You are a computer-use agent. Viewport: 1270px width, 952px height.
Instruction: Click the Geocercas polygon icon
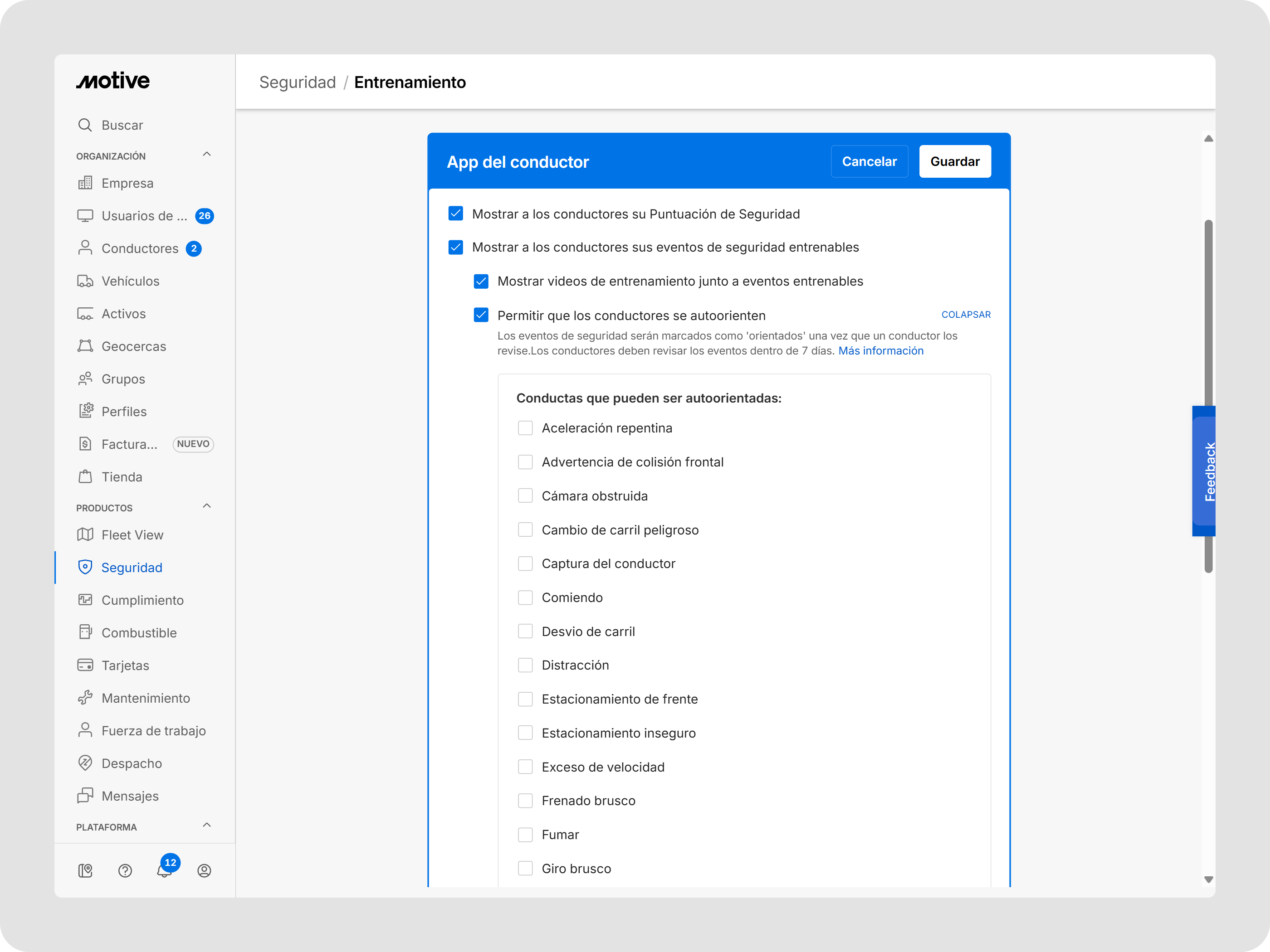tap(85, 346)
